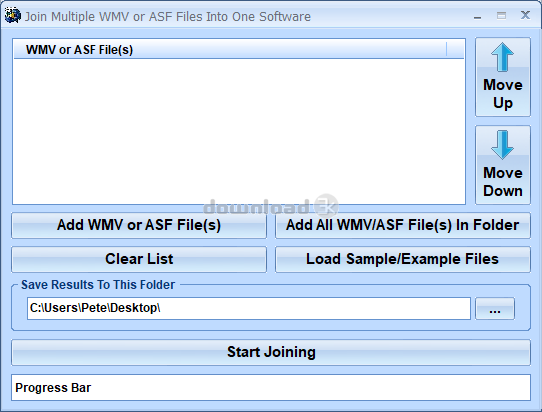The image size is (542, 412).
Task: Click the Save Results To This Folder label
Action: [x=98, y=285]
